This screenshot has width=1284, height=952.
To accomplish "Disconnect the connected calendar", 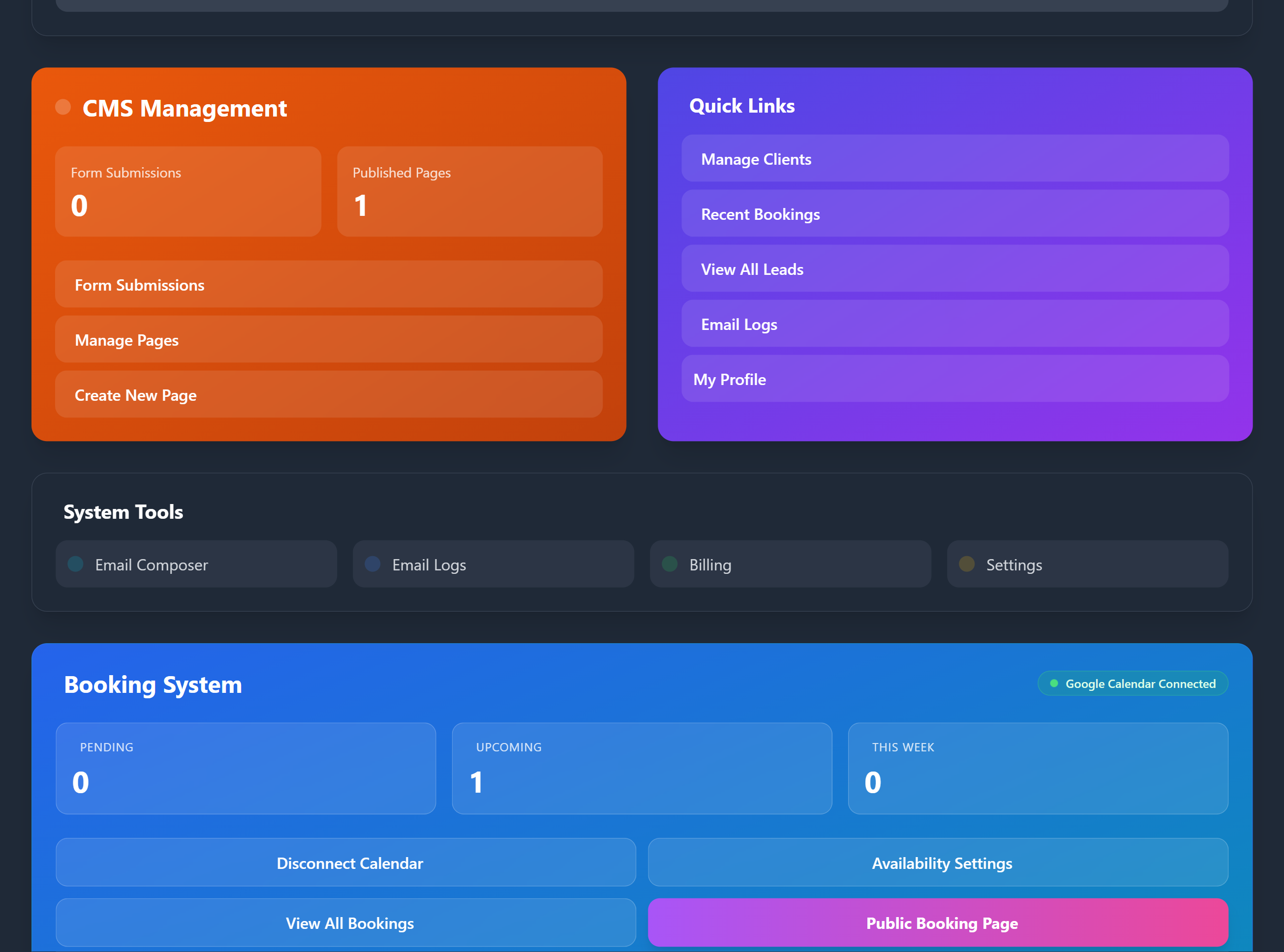I will pos(349,863).
